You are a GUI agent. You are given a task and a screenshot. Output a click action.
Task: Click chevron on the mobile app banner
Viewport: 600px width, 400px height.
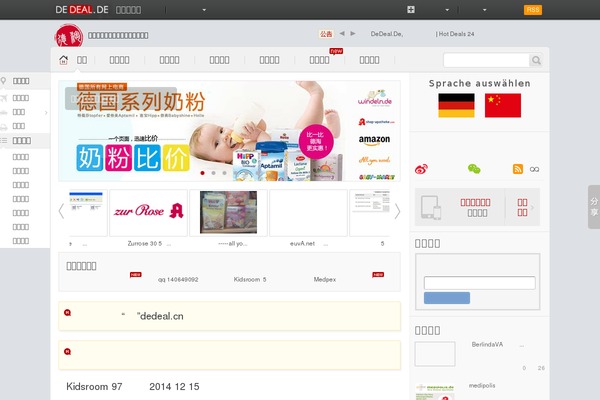coord(532,207)
